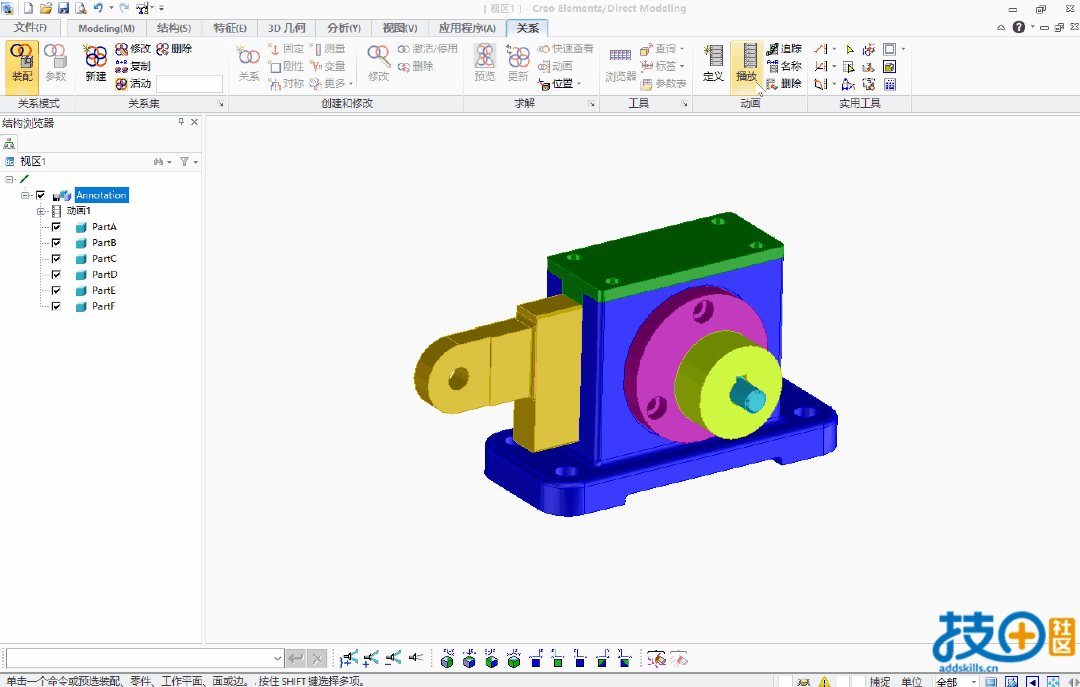Click 删除 in the 关系集 group
Viewport: 1080px width, 687px height.
pos(174,49)
